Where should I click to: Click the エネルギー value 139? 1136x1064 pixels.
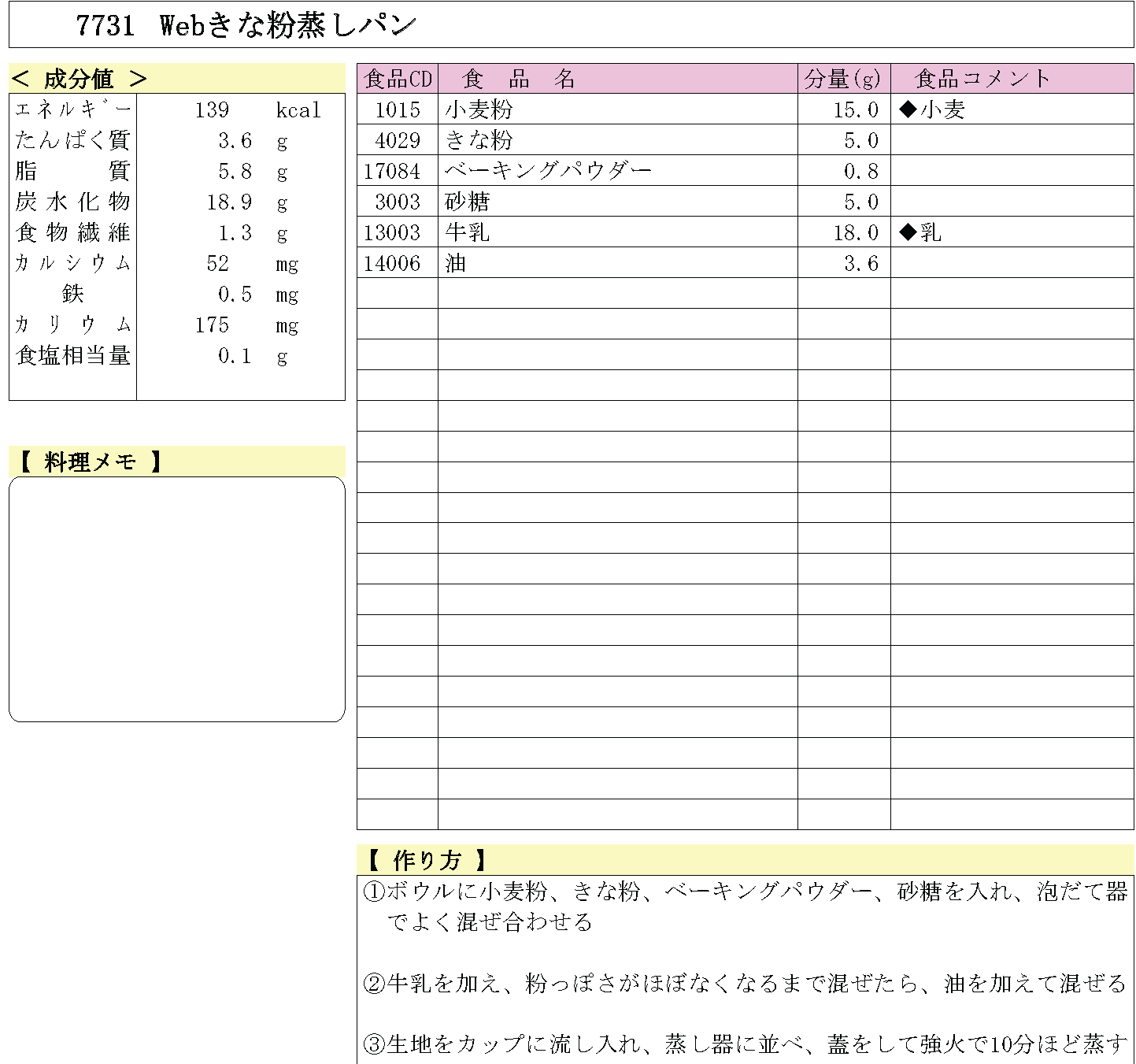[x=212, y=110]
